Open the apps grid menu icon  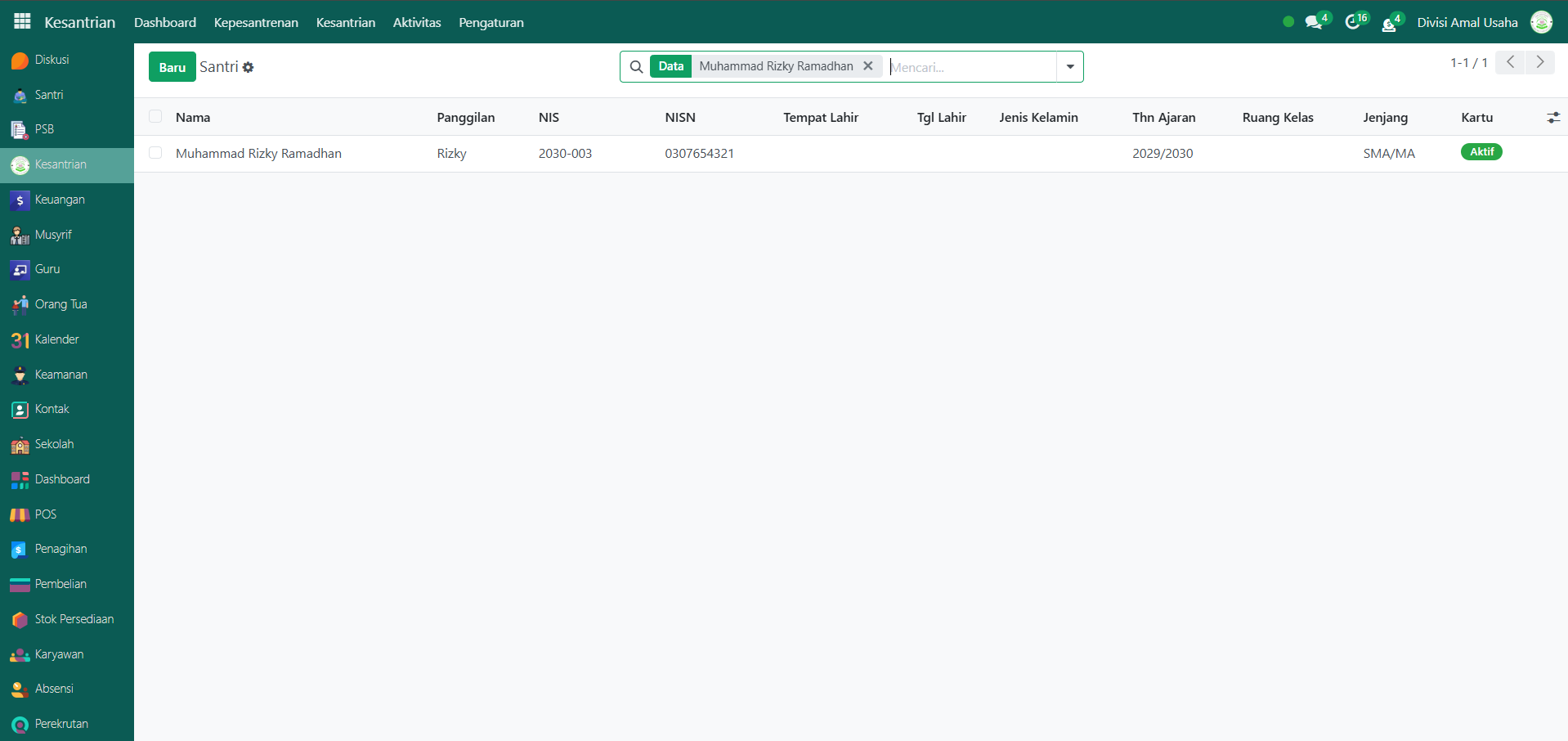click(x=22, y=22)
